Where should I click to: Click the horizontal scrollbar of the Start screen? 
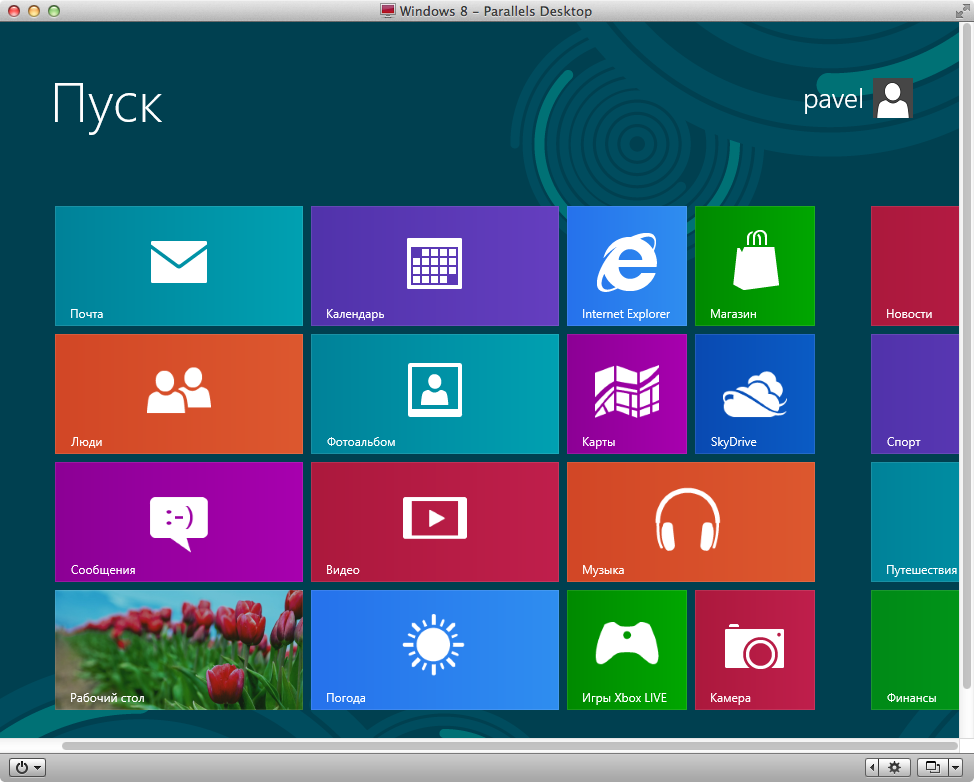point(509,745)
